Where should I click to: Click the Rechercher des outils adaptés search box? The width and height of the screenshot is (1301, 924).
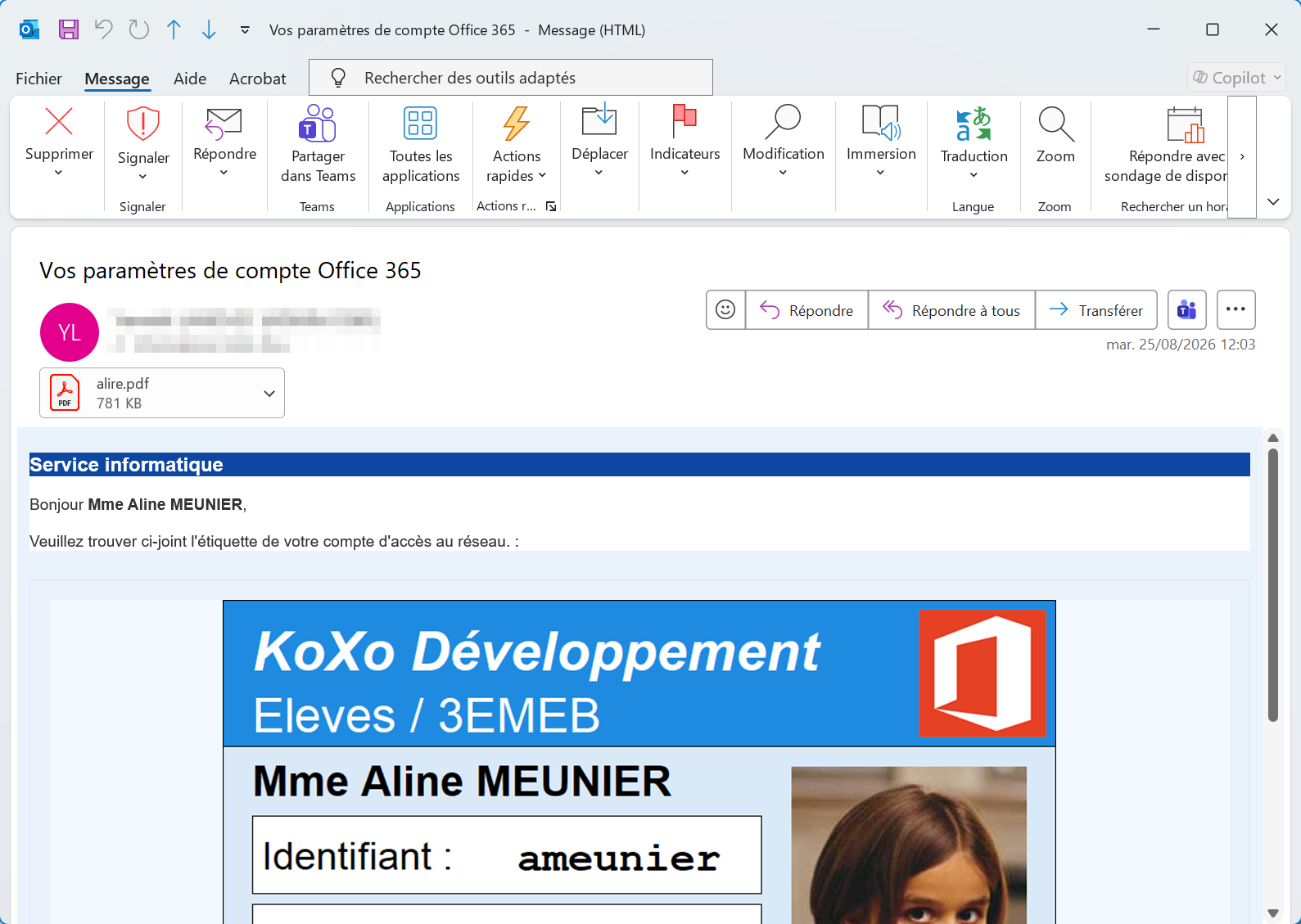pos(511,78)
